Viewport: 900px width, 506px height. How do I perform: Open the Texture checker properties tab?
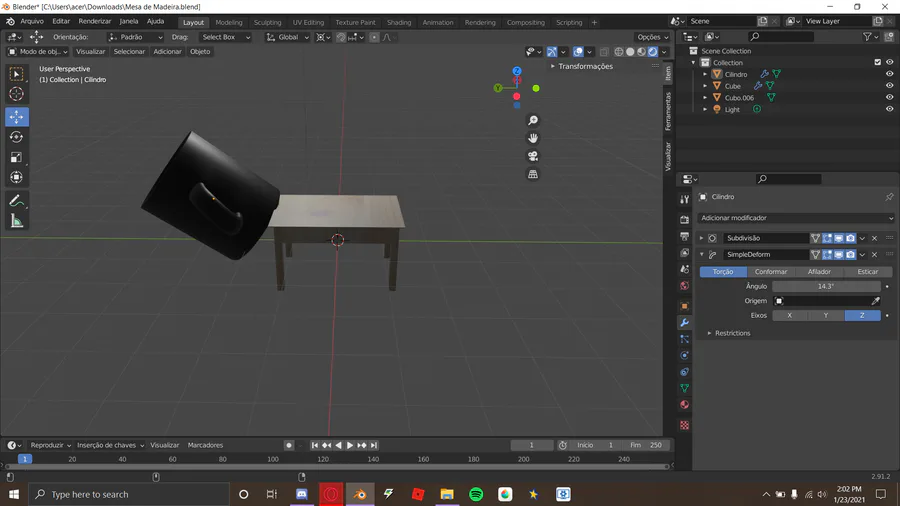pyautogui.click(x=684, y=426)
